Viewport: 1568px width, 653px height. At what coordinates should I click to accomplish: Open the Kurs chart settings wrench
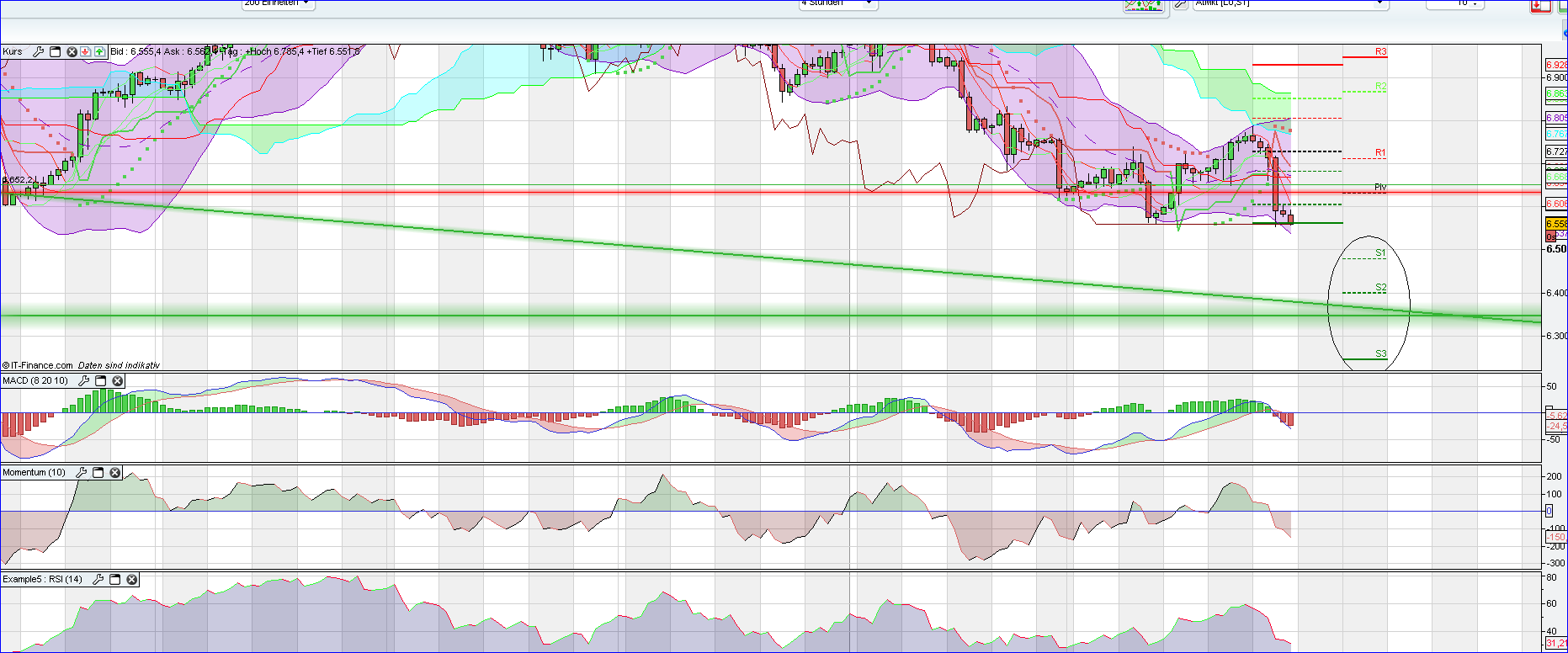click(x=38, y=52)
